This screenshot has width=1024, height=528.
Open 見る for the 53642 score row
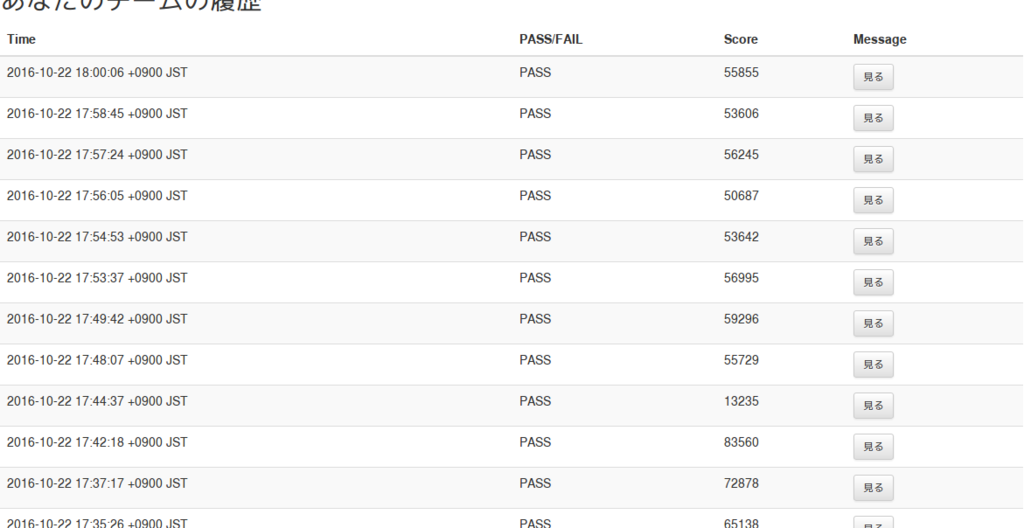873,242
